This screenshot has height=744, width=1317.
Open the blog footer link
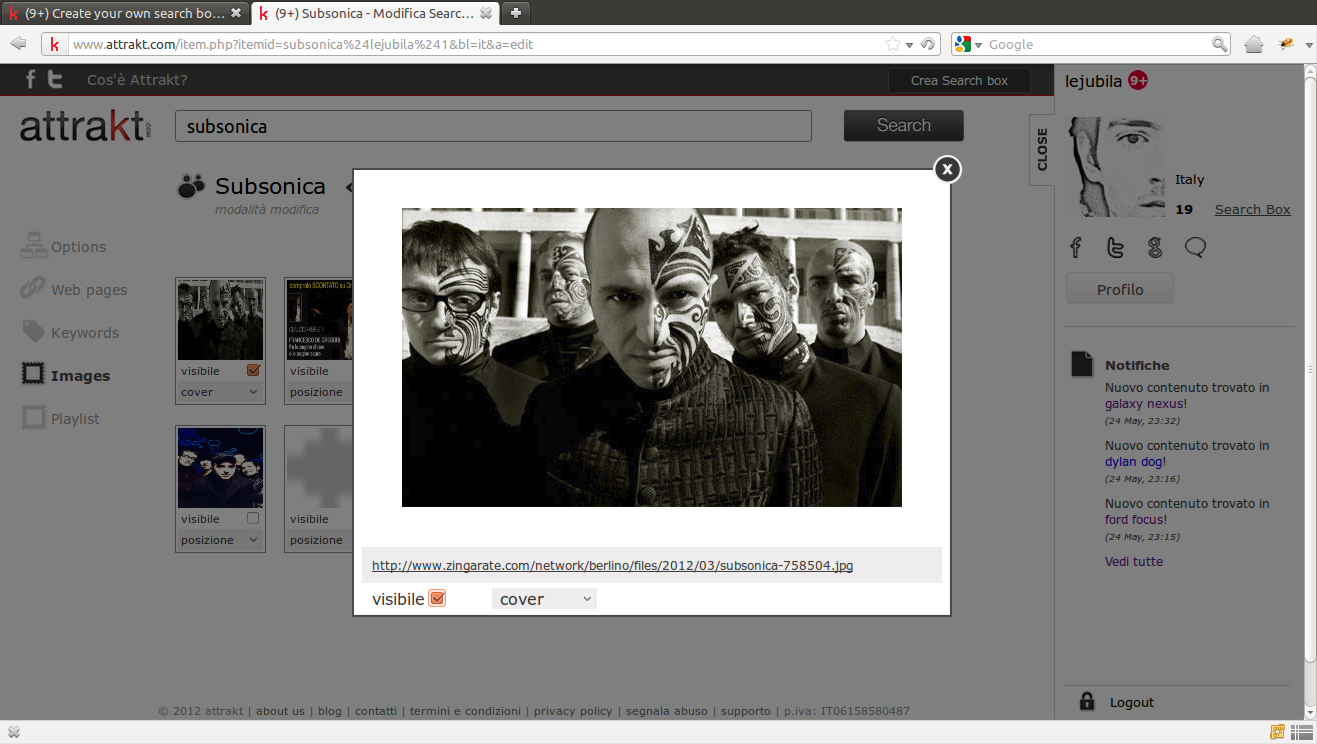click(330, 711)
